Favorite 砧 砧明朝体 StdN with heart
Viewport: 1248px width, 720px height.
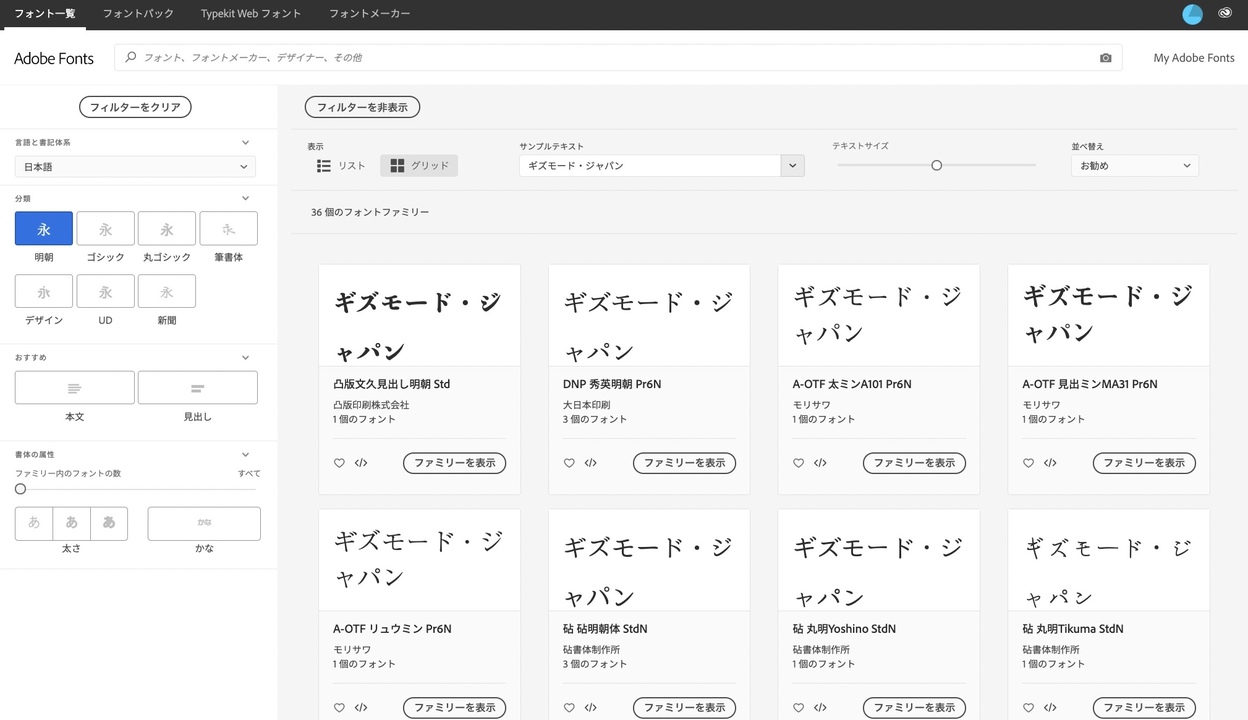(x=569, y=708)
